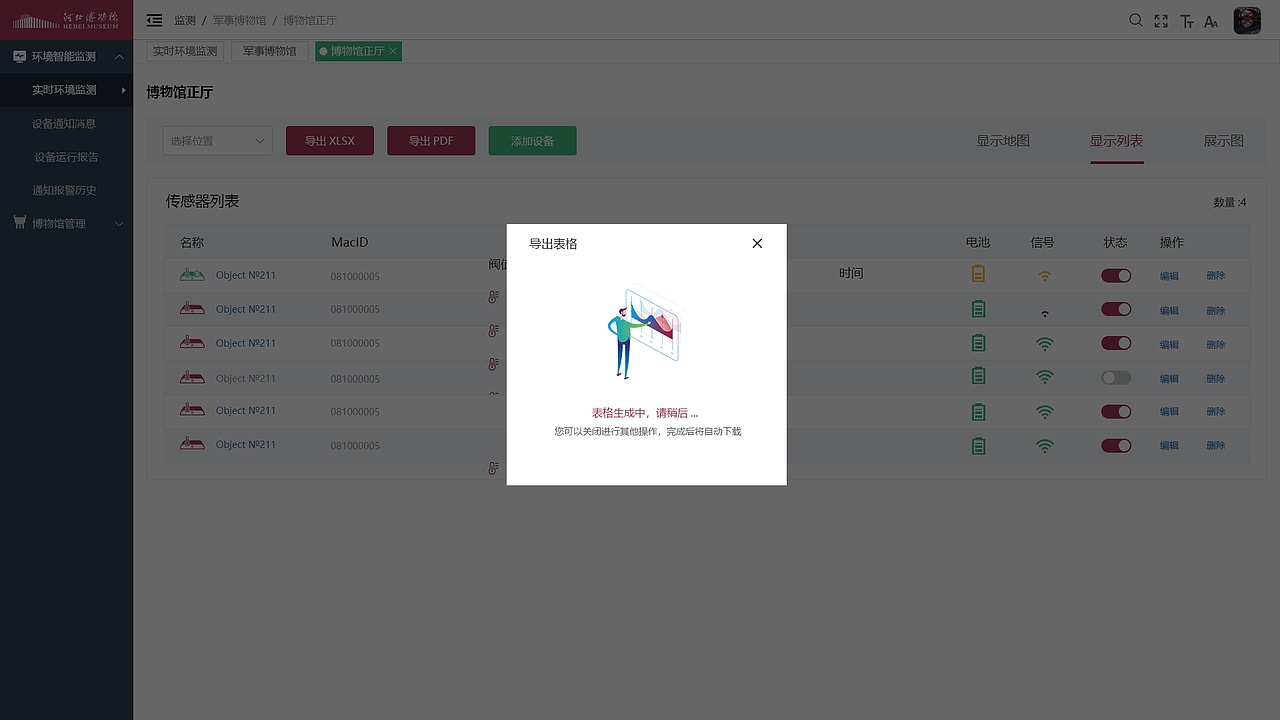1280x720 pixels.
Task: Select the 显示地图 view option
Action: 1003,141
